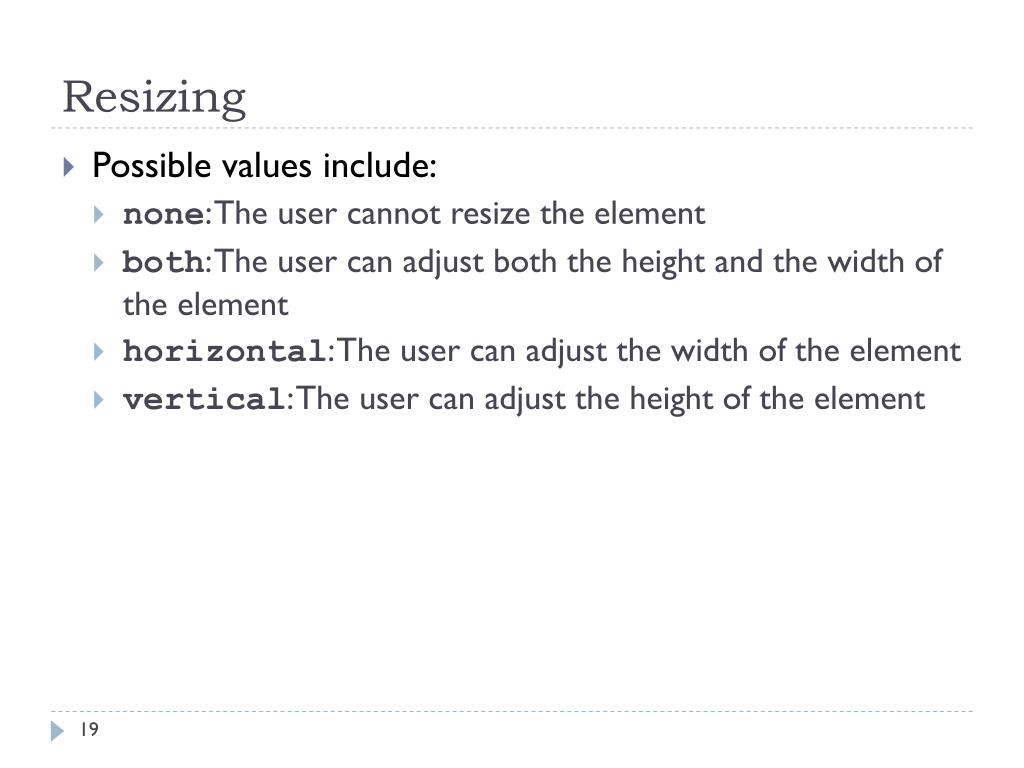
Task: Select the 'horizontal' keyword text
Action: (x=225, y=351)
